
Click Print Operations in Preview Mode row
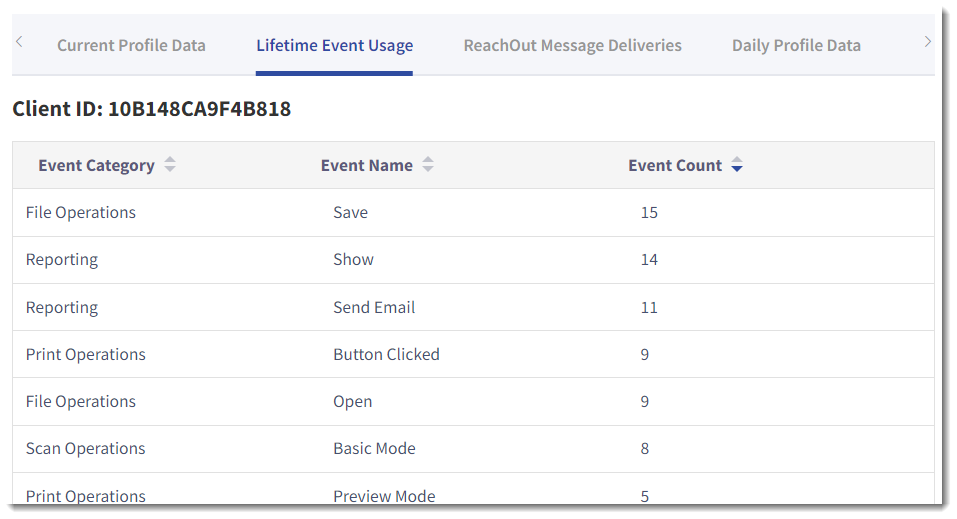[85, 496]
